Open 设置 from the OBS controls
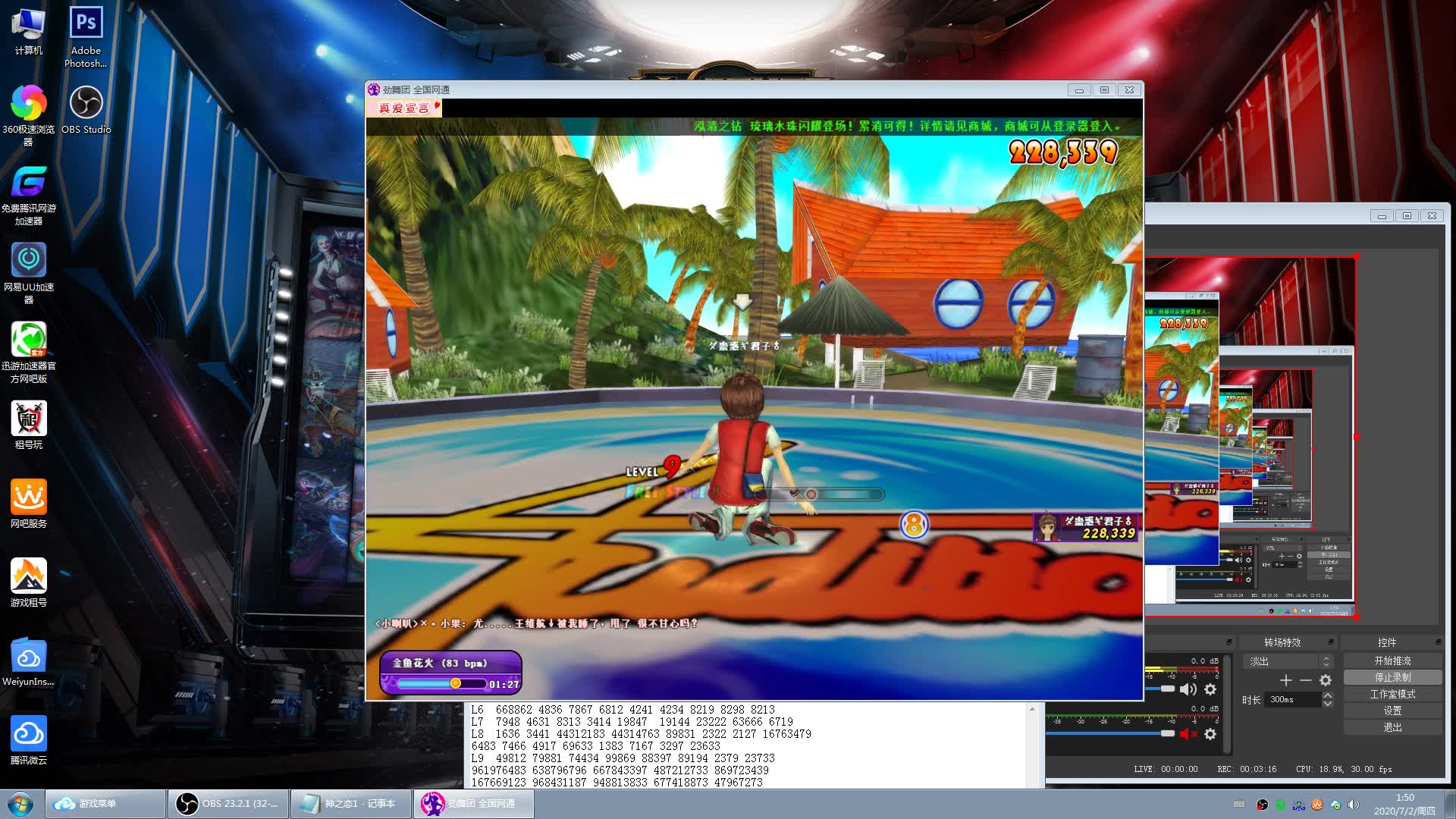Screen dimensions: 1456x819 (1392, 711)
